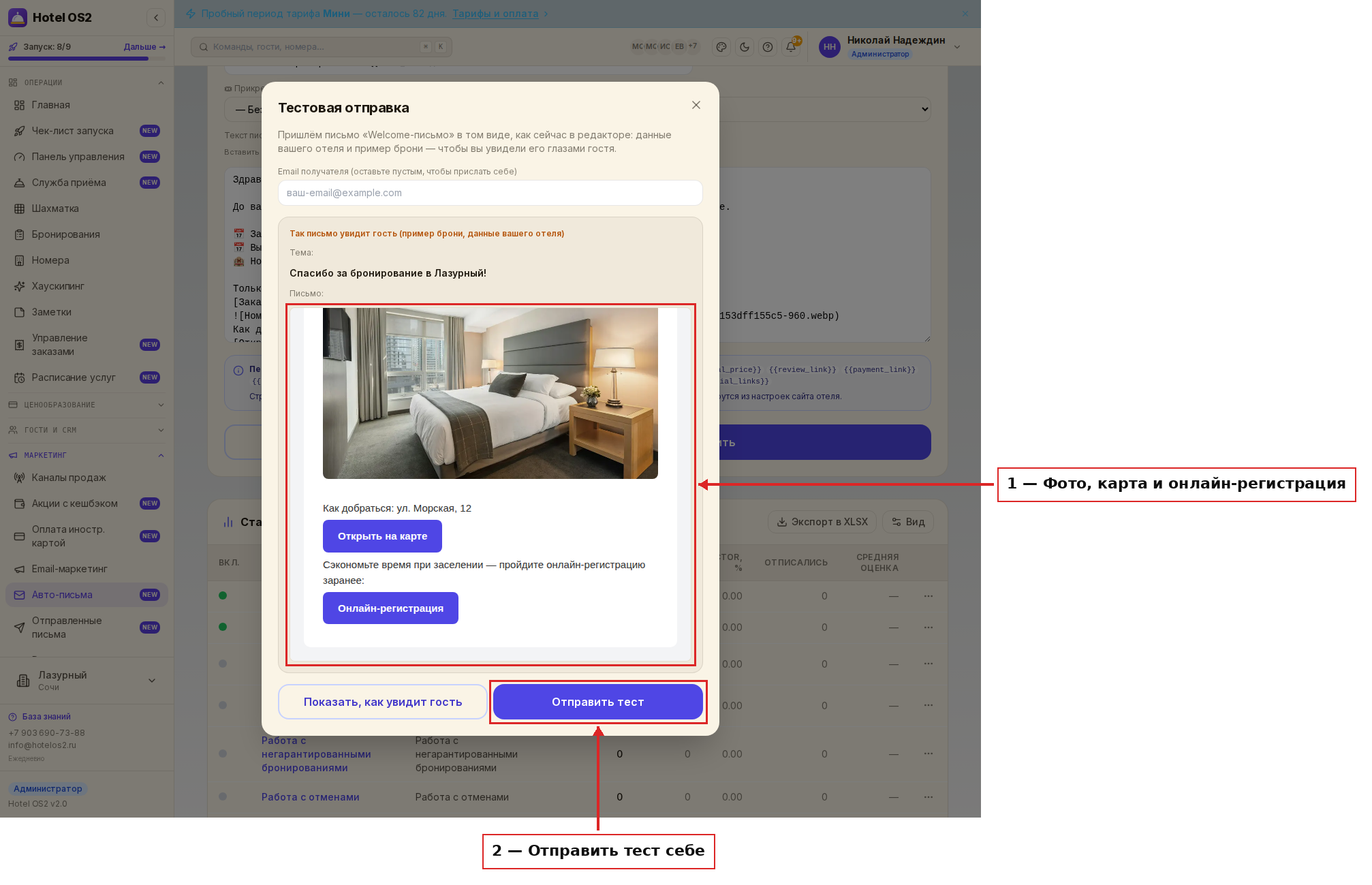The height and width of the screenshot is (885, 1372).
Task: Click the Тарифы и оплата link
Action: click(495, 14)
